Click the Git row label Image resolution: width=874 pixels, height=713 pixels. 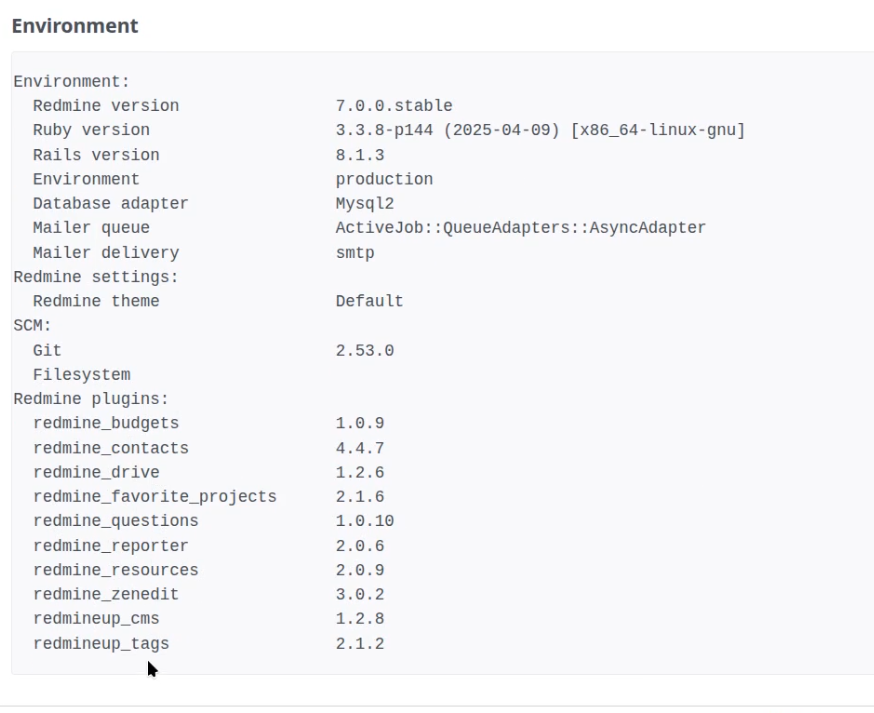click(x=47, y=350)
